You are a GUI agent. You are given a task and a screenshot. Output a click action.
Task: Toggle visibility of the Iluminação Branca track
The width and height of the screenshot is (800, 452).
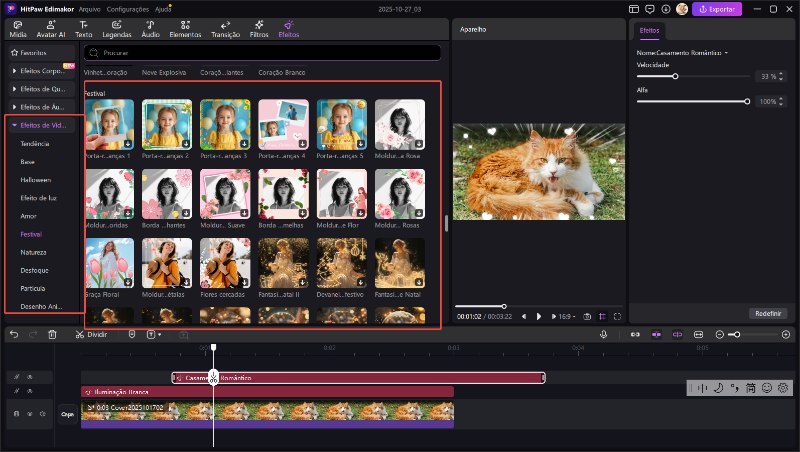click(30, 391)
